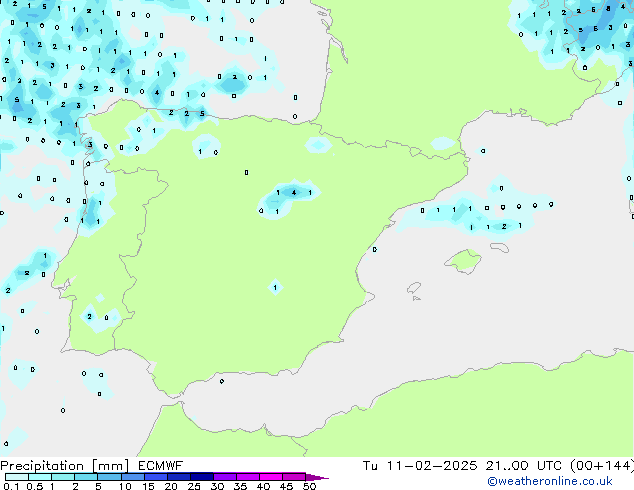Click the Menorca island outline
The width and height of the screenshot is (634, 490).
click(500, 247)
